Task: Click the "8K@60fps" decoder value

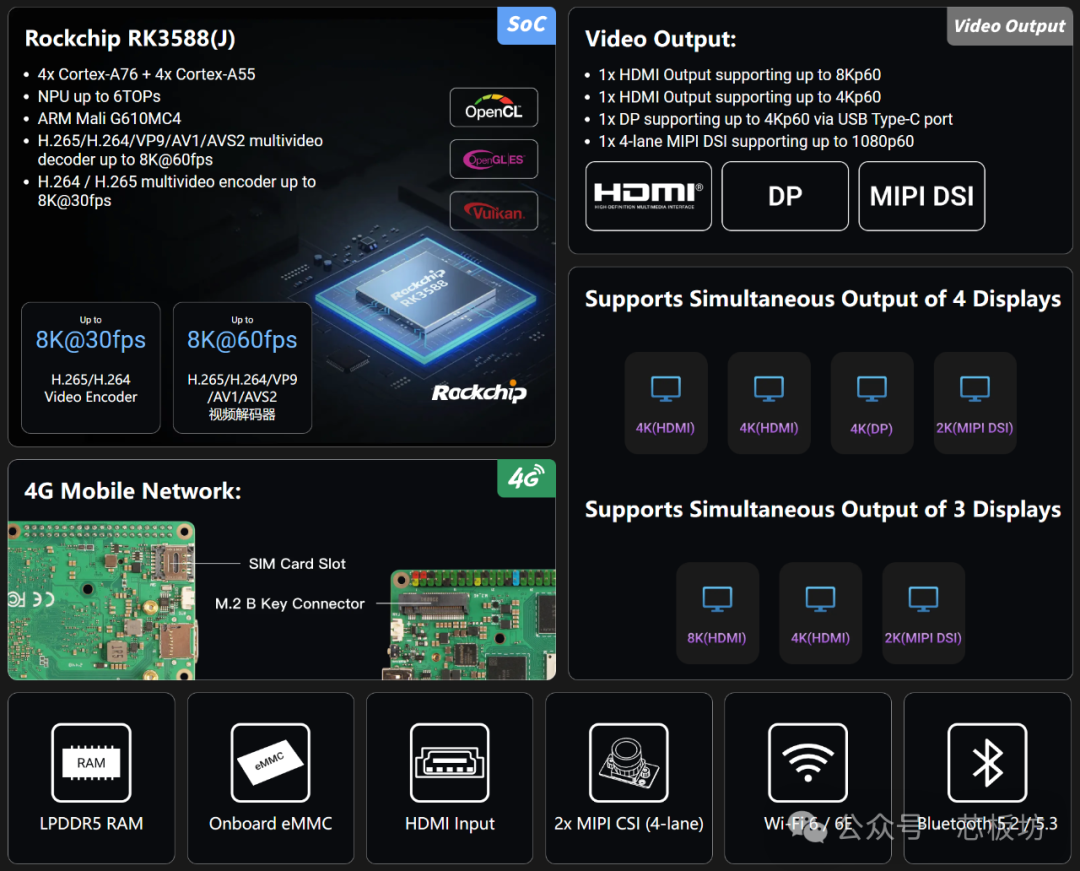Action: (242, 340)
